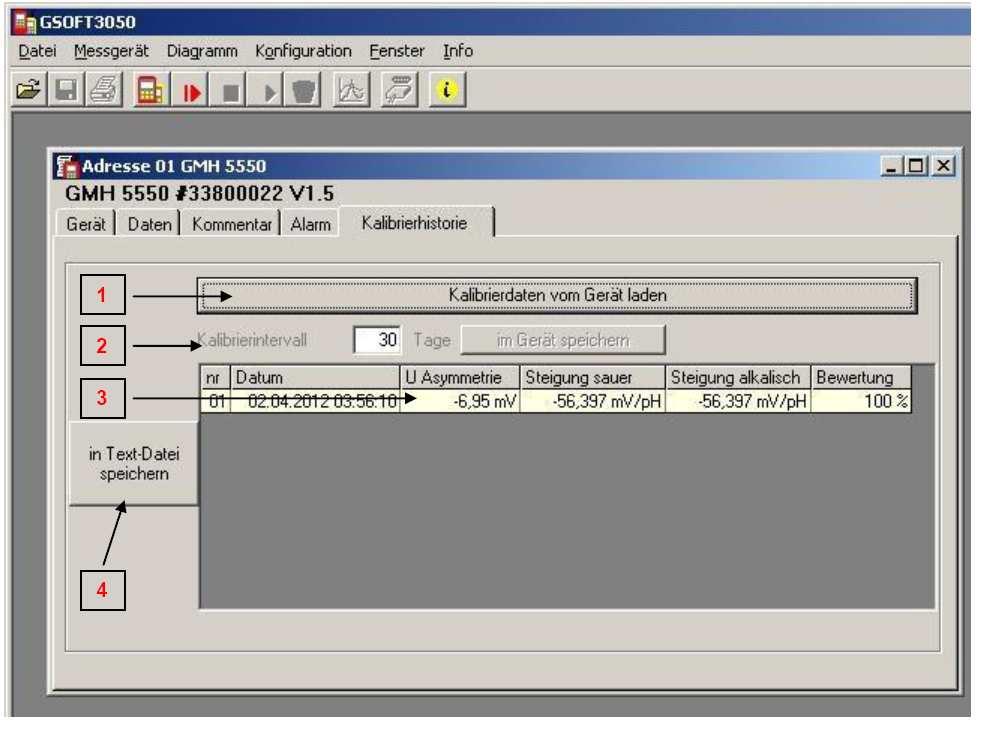Image resolution: width=982 pixels, height=730 pixels.
Task: Click the U Asymmetrie column header
Action: (460, 378)
